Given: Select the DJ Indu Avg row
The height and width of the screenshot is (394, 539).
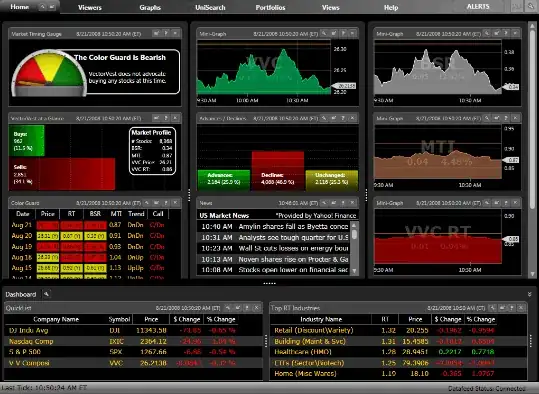Looking at the screenshot, I should click(133, 330).
